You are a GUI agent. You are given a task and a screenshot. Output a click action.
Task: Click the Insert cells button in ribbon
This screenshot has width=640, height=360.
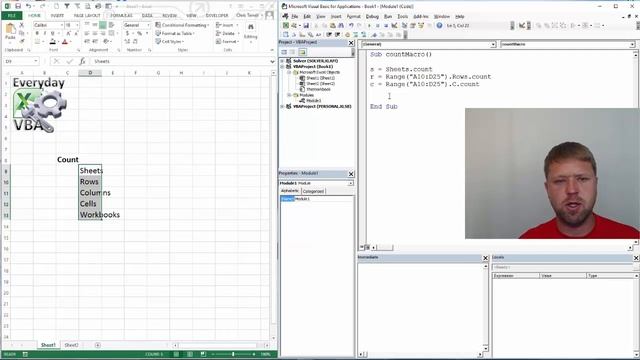tap(227, 25)
